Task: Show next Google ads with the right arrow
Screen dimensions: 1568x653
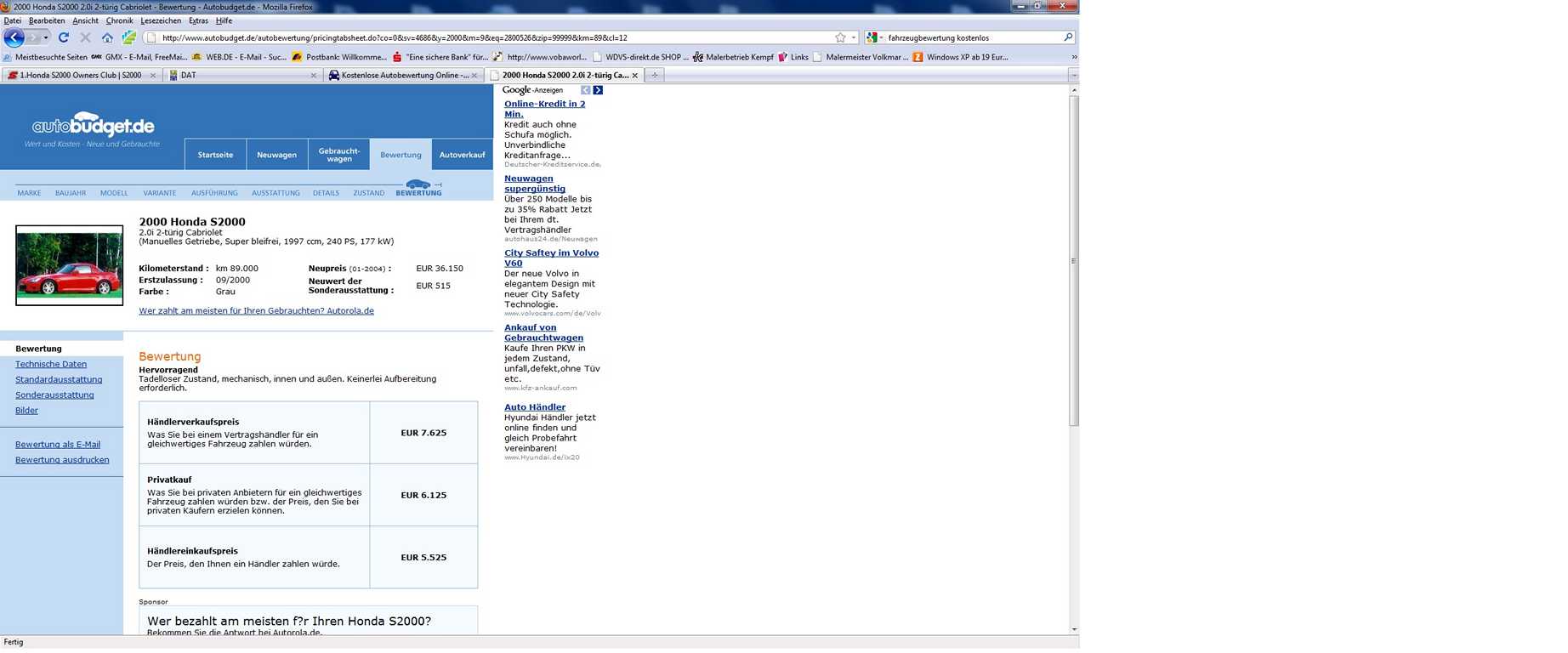Action: pos(598,90)
